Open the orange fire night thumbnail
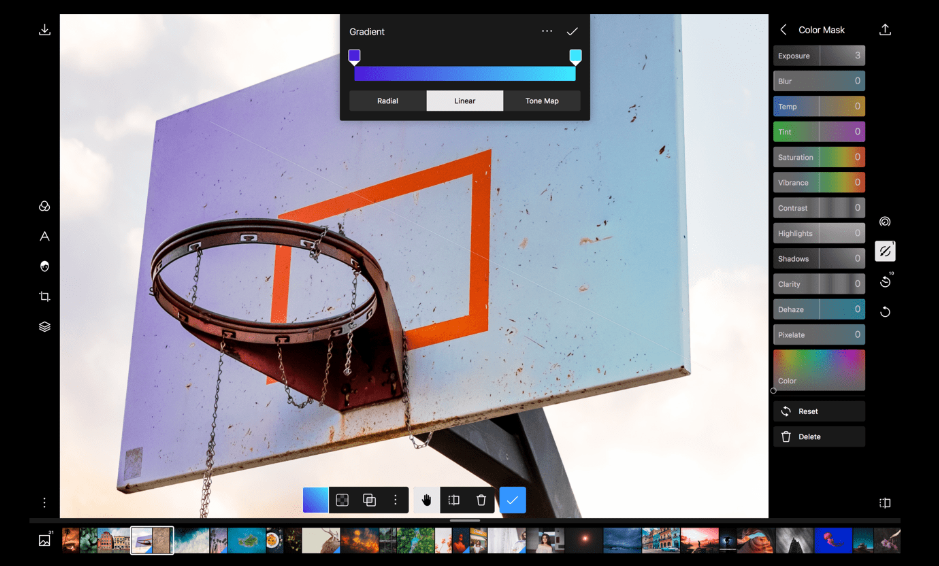Screen dimensions: 939x566 pyautogui.click(x=360, y=540)
